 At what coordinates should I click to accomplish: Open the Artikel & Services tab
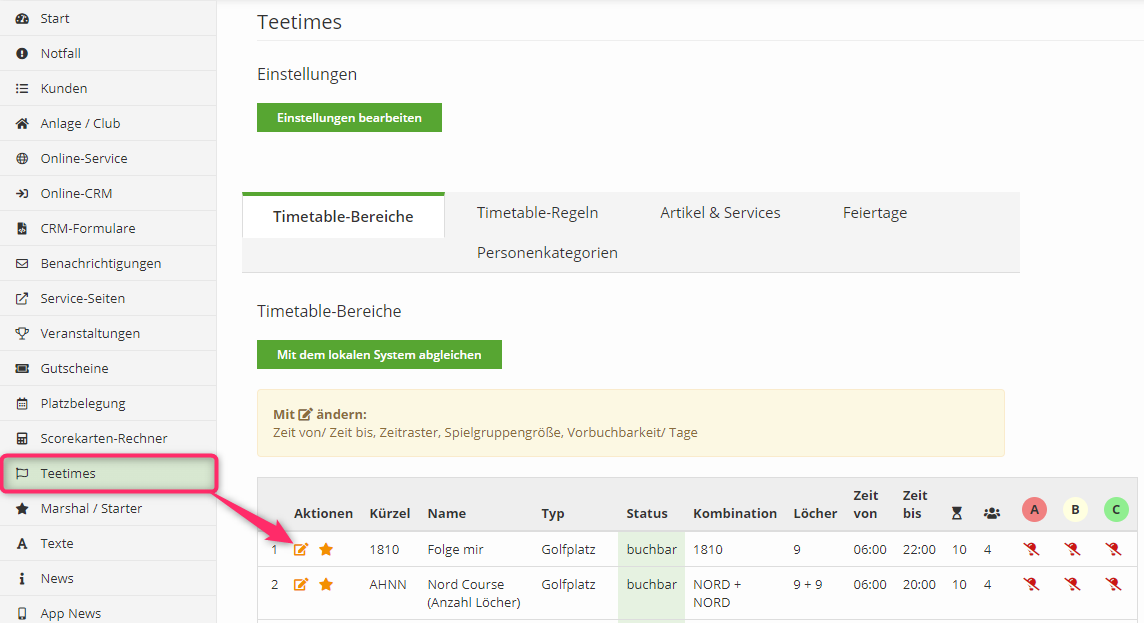(720, 212)
